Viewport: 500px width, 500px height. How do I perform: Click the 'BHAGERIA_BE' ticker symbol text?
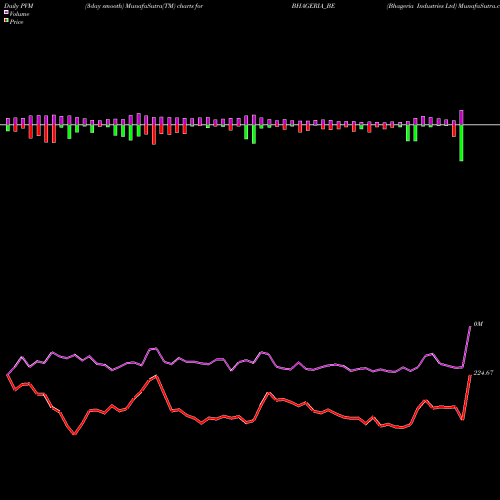click(313, 6)
